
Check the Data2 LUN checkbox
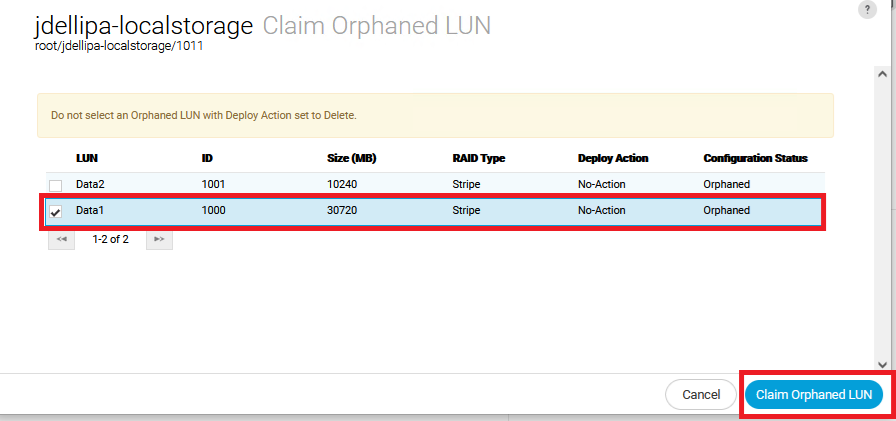coord(55,185)
